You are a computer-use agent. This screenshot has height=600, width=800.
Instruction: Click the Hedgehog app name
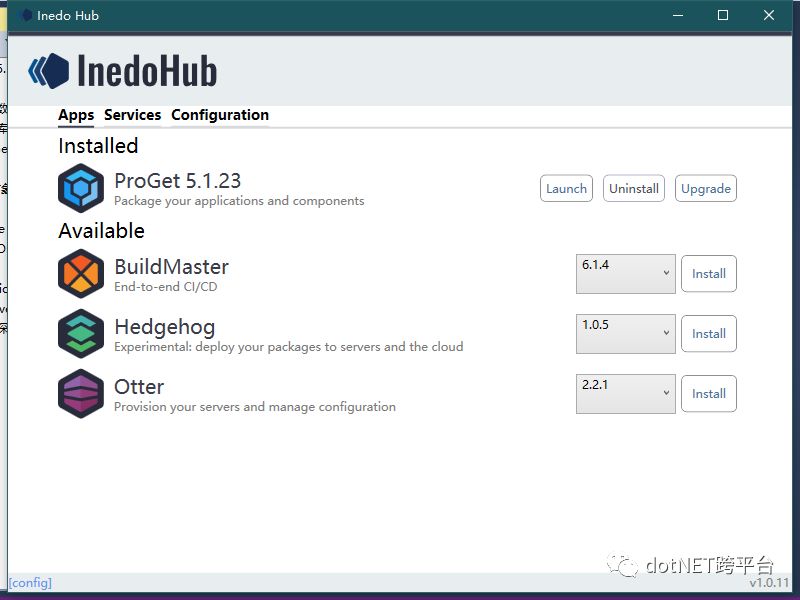(x=165, y=327)
